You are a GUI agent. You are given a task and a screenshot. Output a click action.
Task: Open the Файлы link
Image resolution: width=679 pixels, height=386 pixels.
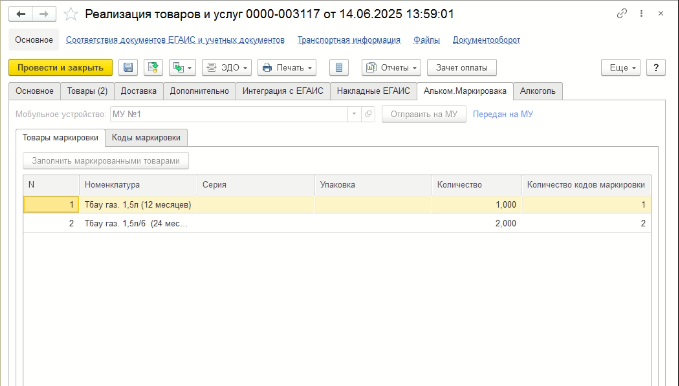(426, 40)
